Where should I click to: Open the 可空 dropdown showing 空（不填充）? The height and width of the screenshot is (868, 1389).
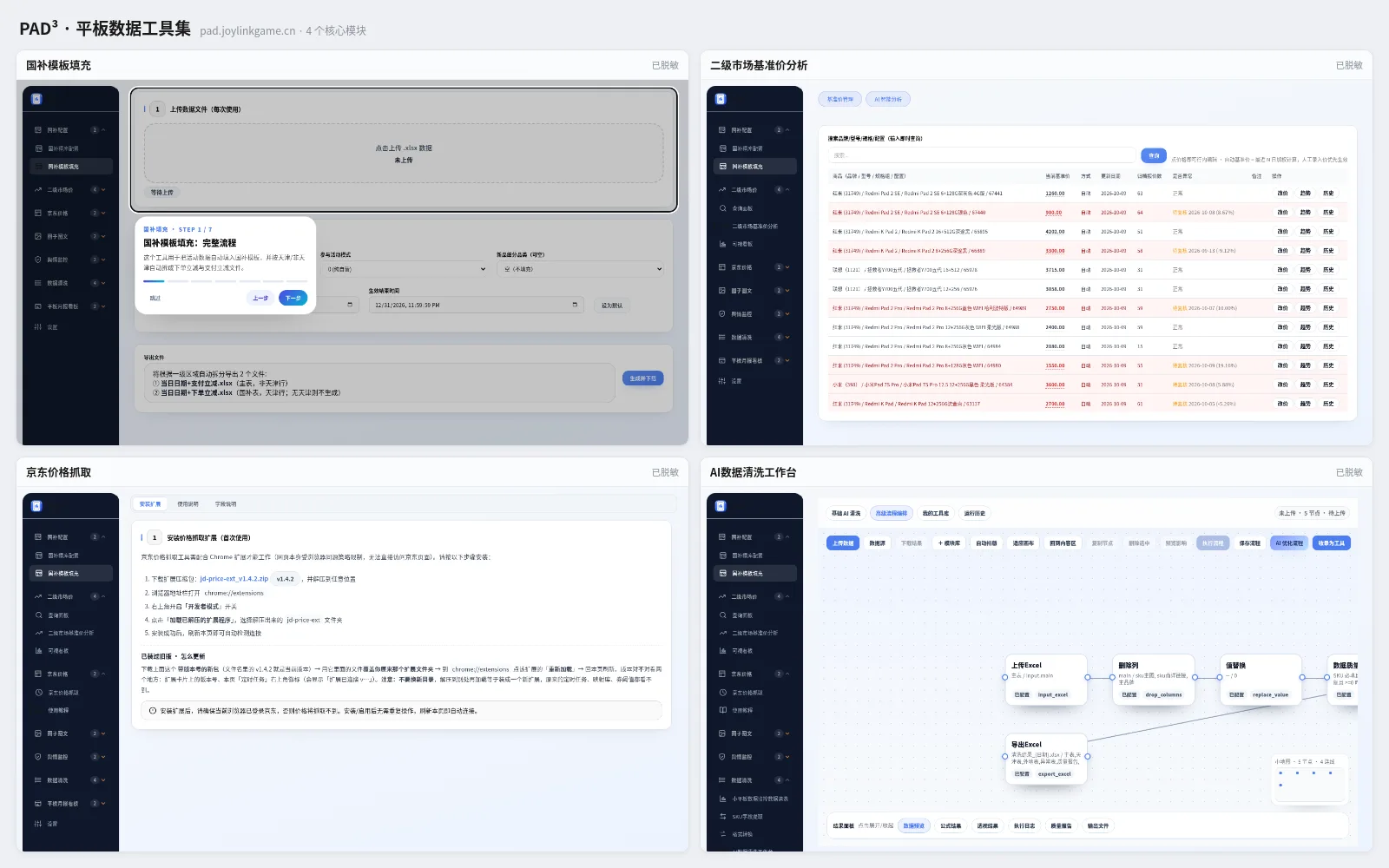pyautogui.click(x=582, y=269)
